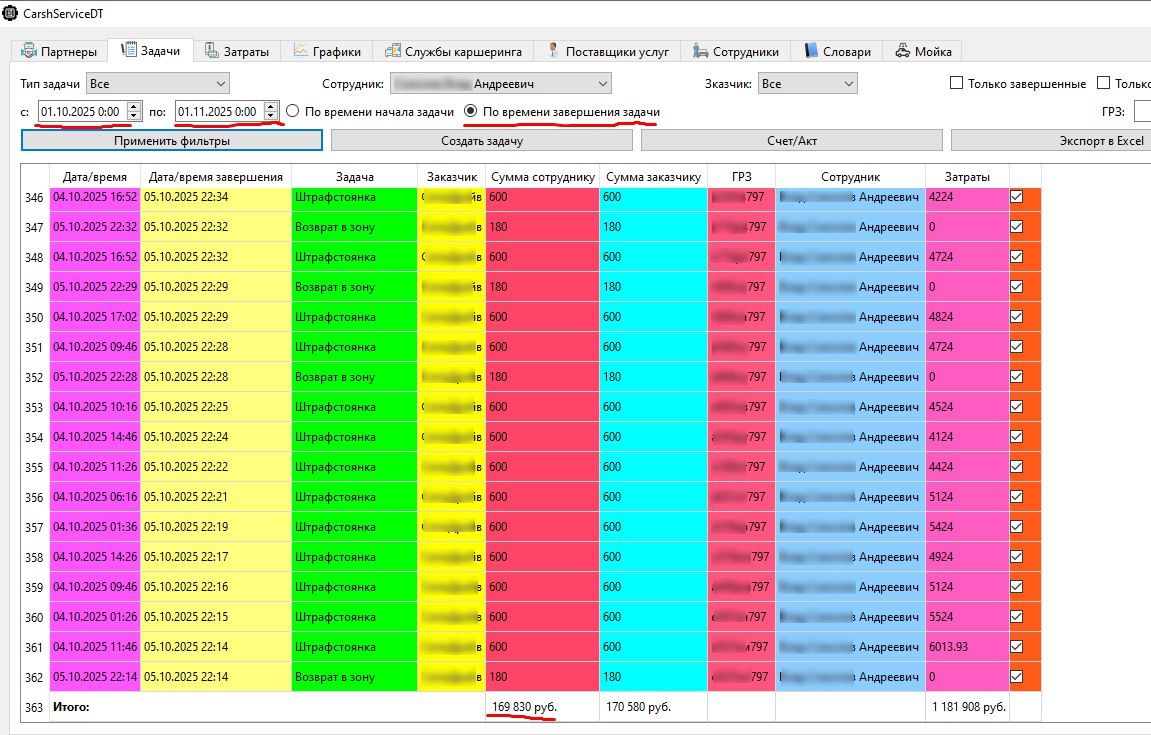This screenshot has height=735, width=1151.
Task: Click the Партнеры tab icon
Action: tap(29, 51)
